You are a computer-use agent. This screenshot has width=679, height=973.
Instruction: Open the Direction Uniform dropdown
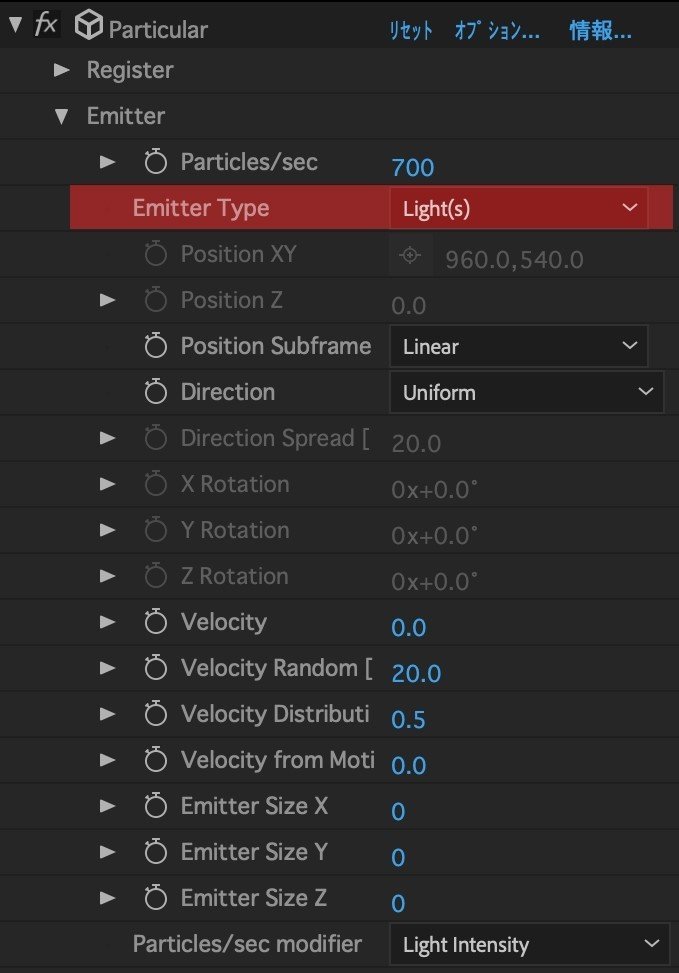pos(526,392)
